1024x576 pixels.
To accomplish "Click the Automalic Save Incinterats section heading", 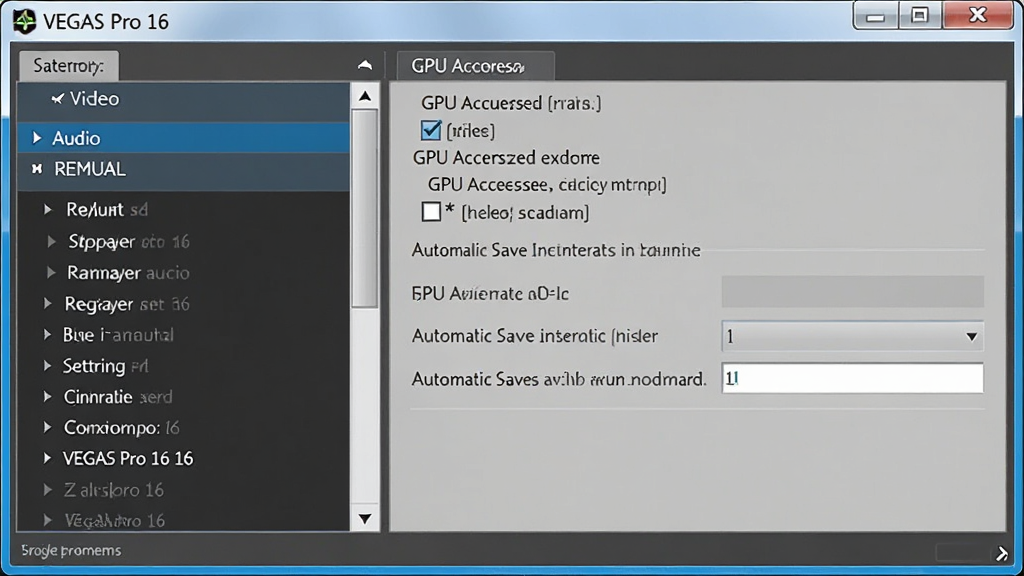I will (556, 250).
